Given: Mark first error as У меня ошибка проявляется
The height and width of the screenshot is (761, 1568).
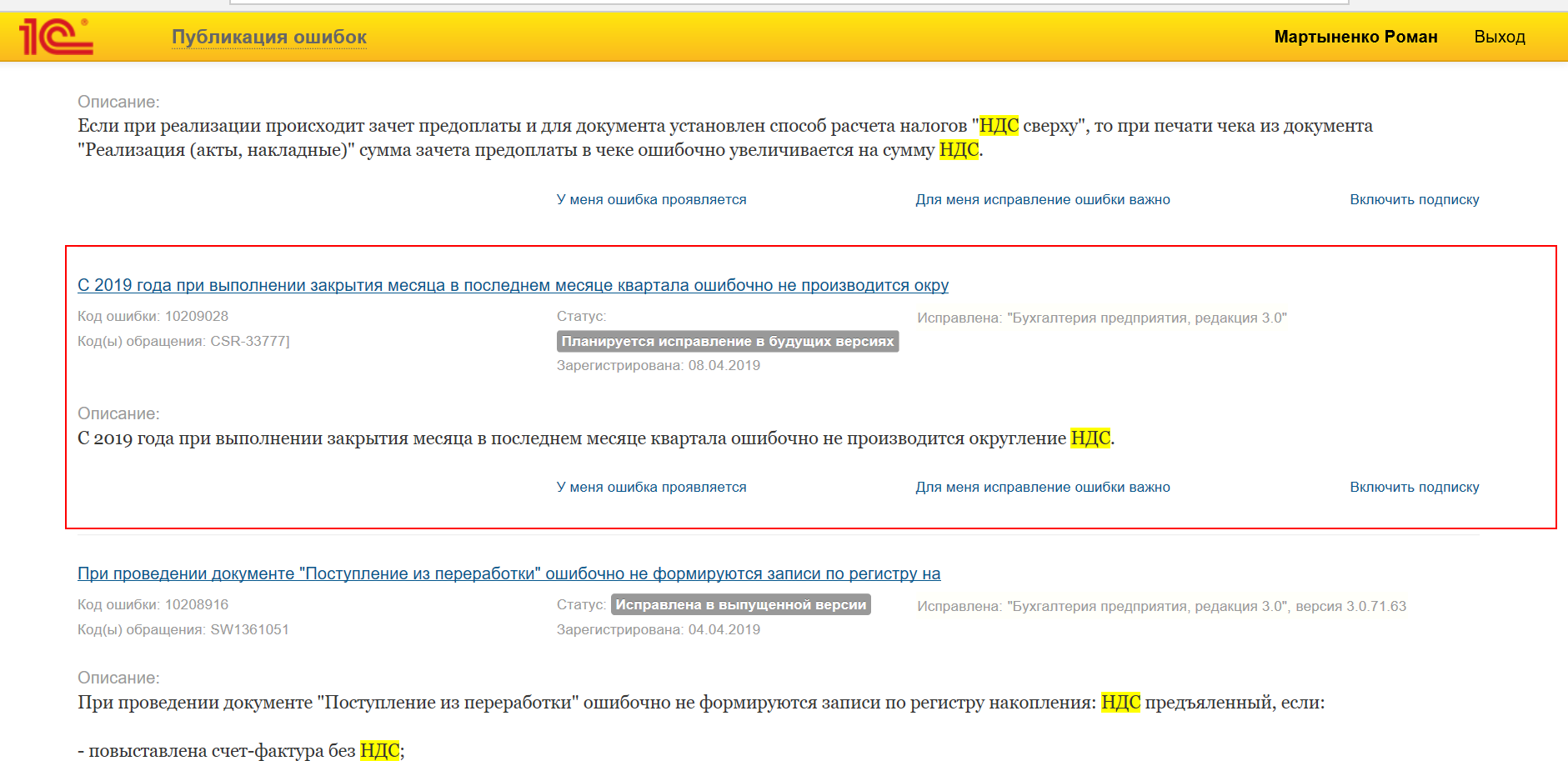Looking at the screenshot, I should pyautogui.click(x=652, y=200).
